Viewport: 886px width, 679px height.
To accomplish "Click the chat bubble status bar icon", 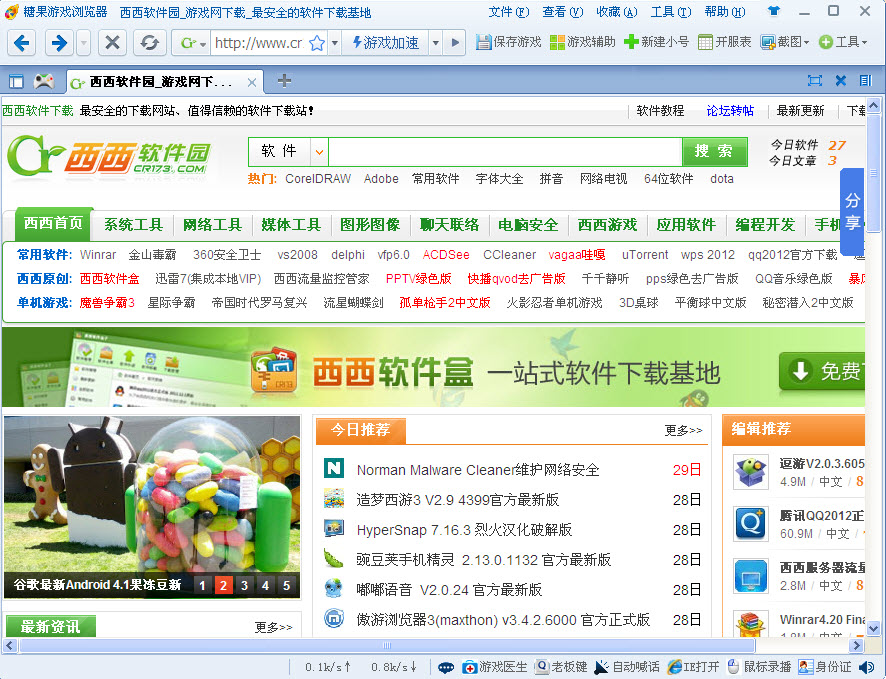I will 446,667.
